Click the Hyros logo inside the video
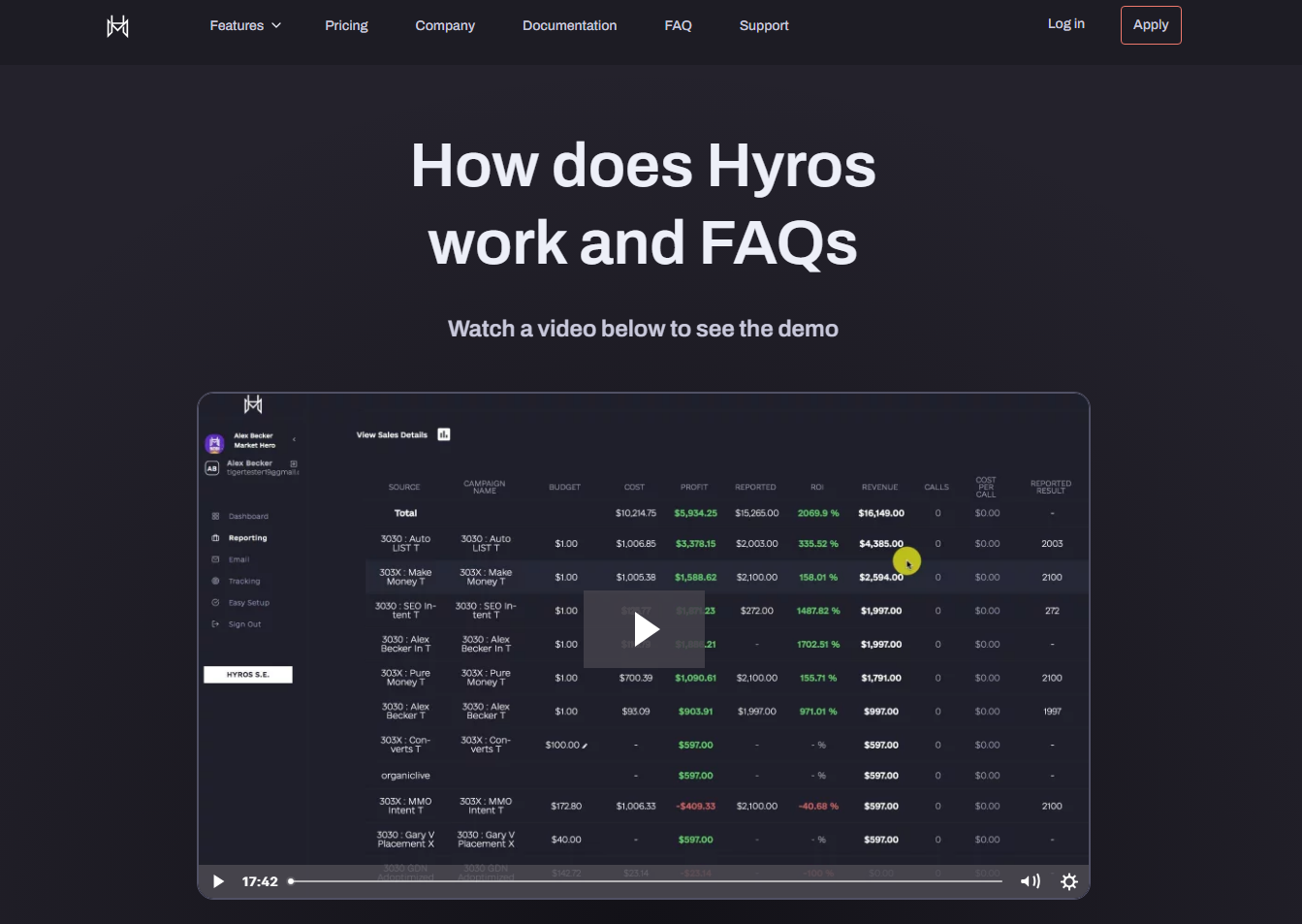The width and height of the screenshot is (1302, 924). click(x=253, y=404)
